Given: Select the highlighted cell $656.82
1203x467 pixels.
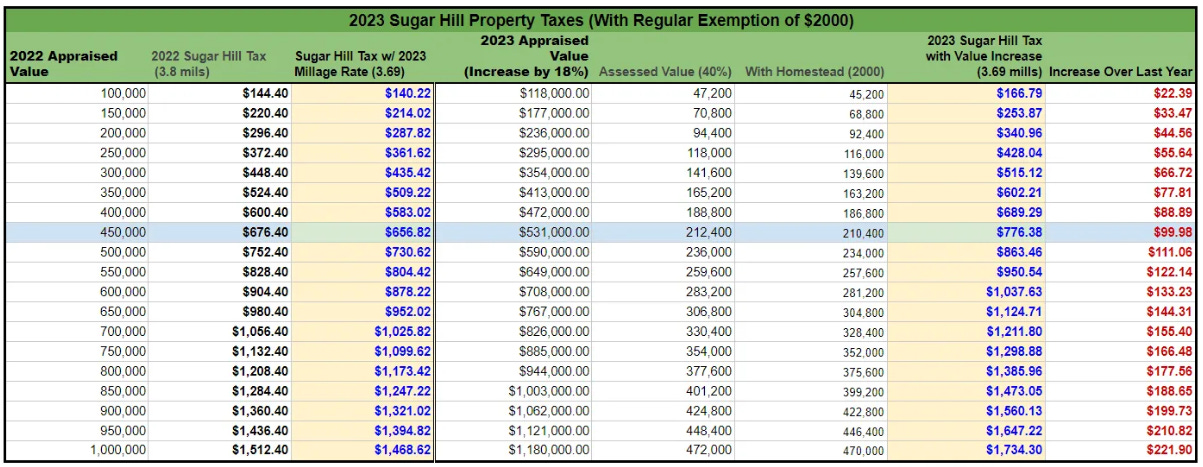Looking at the screenshot, I should [x=362, y=232].
